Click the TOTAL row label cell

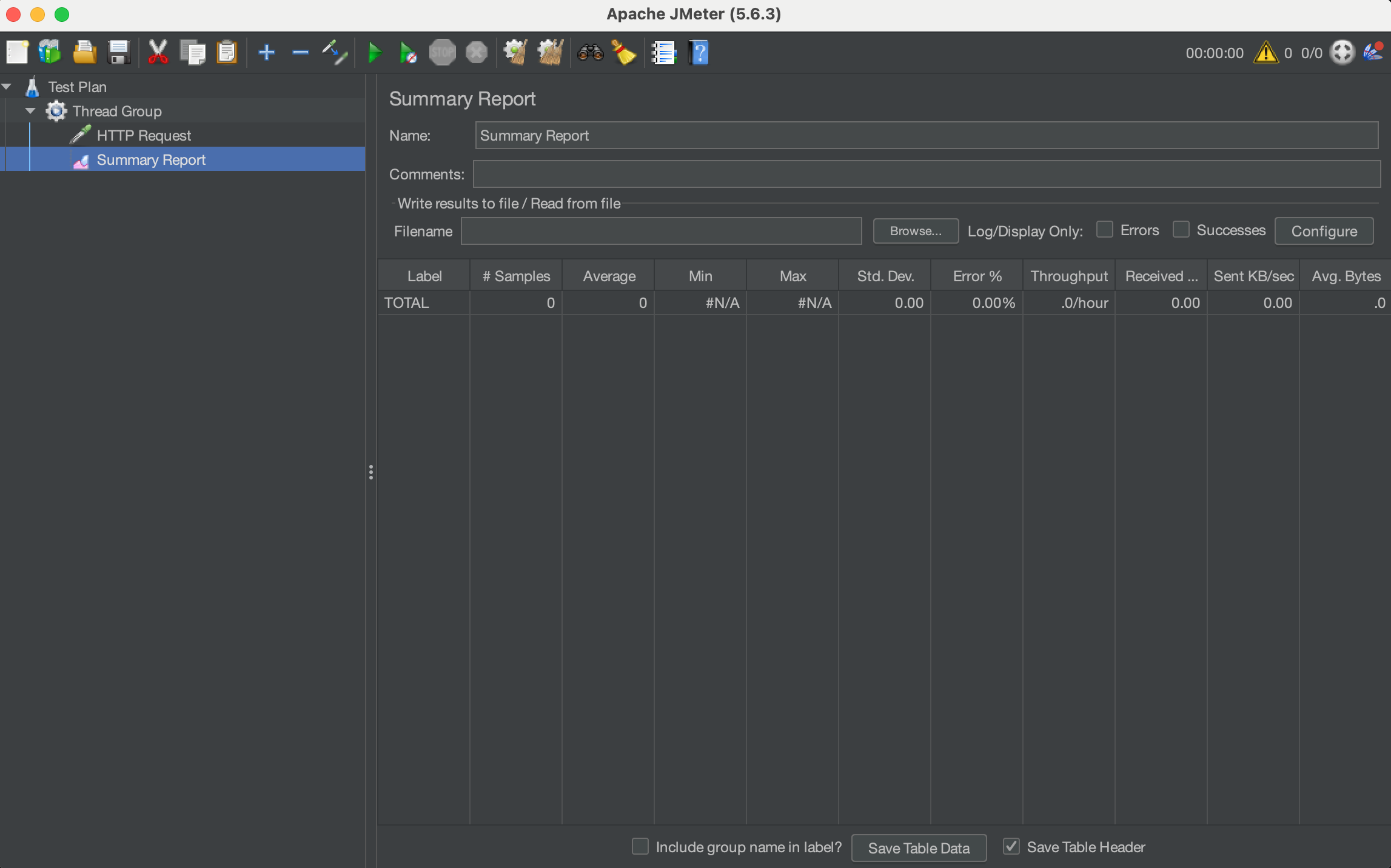(x=424, y=302)
